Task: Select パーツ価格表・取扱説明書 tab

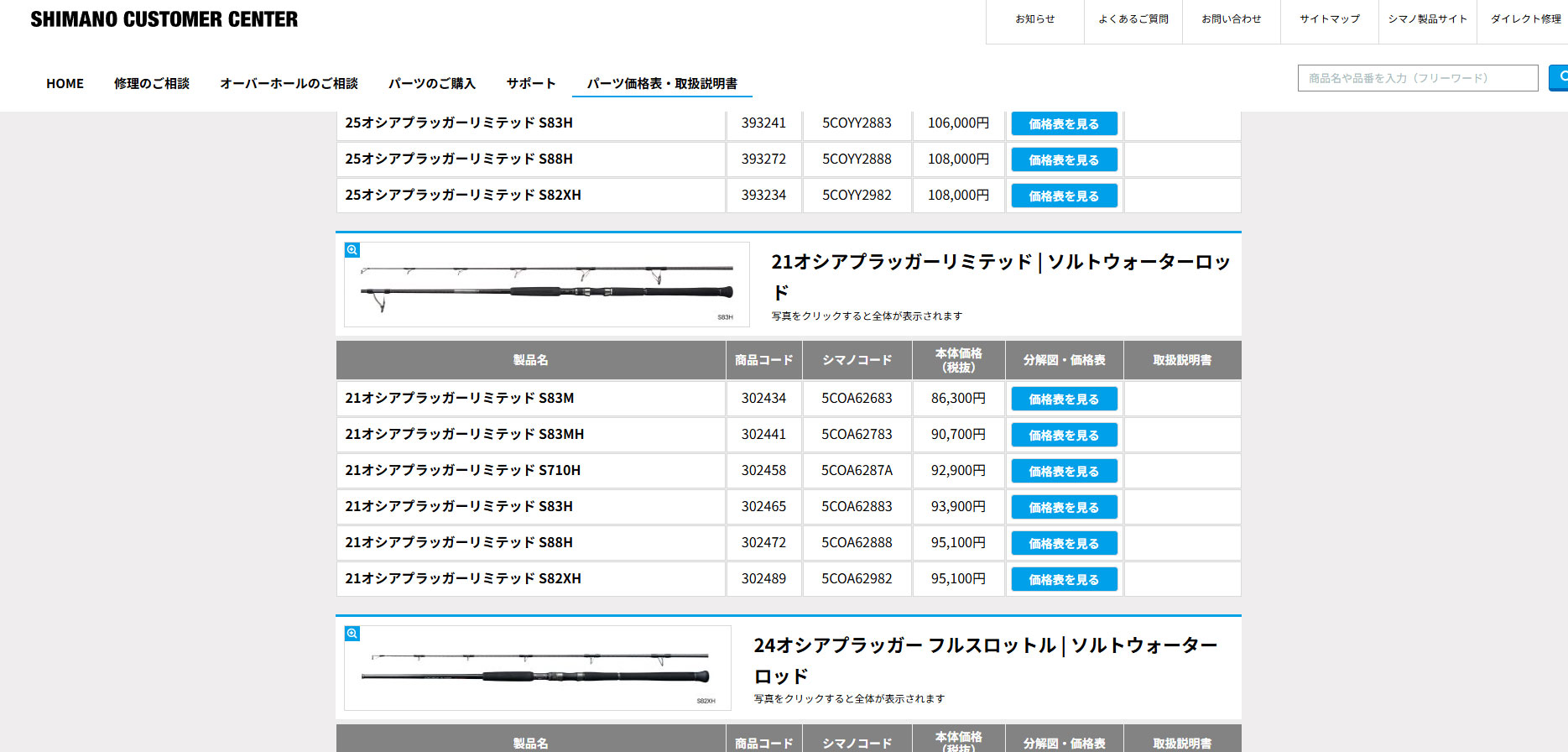Action: pos(662,84)
